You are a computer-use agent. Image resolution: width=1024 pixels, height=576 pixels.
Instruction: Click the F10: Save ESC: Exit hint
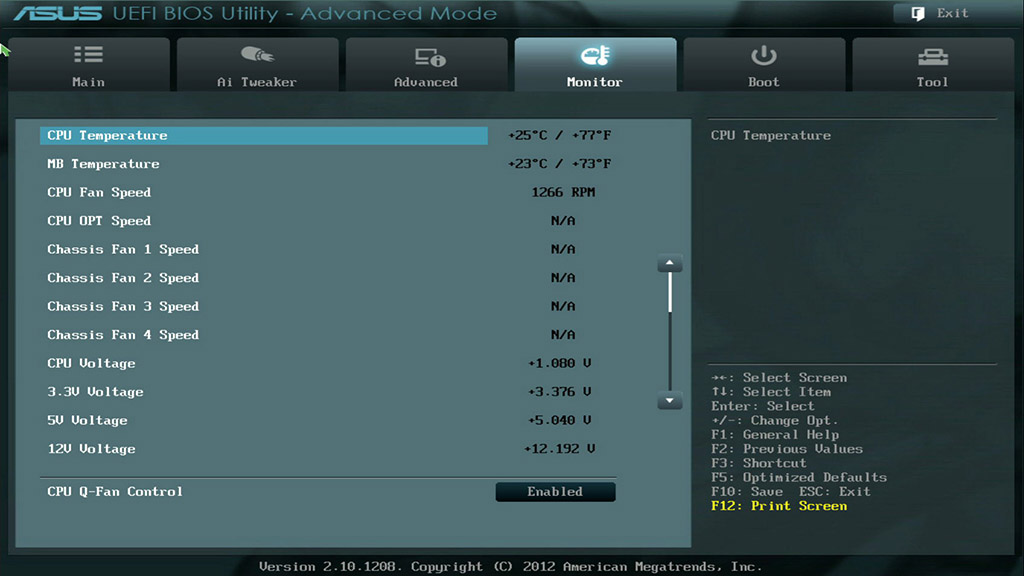pos(791,492)
